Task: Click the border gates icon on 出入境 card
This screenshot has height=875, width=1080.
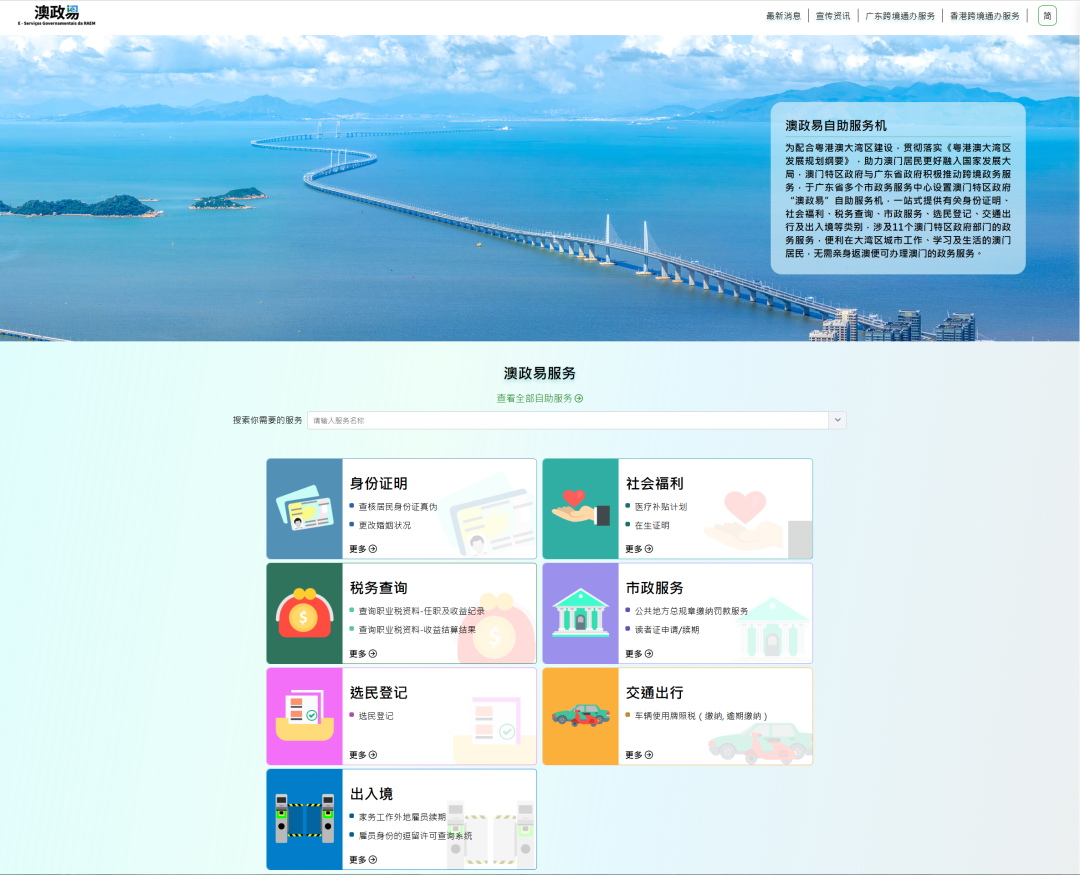Action: (303, 820)
